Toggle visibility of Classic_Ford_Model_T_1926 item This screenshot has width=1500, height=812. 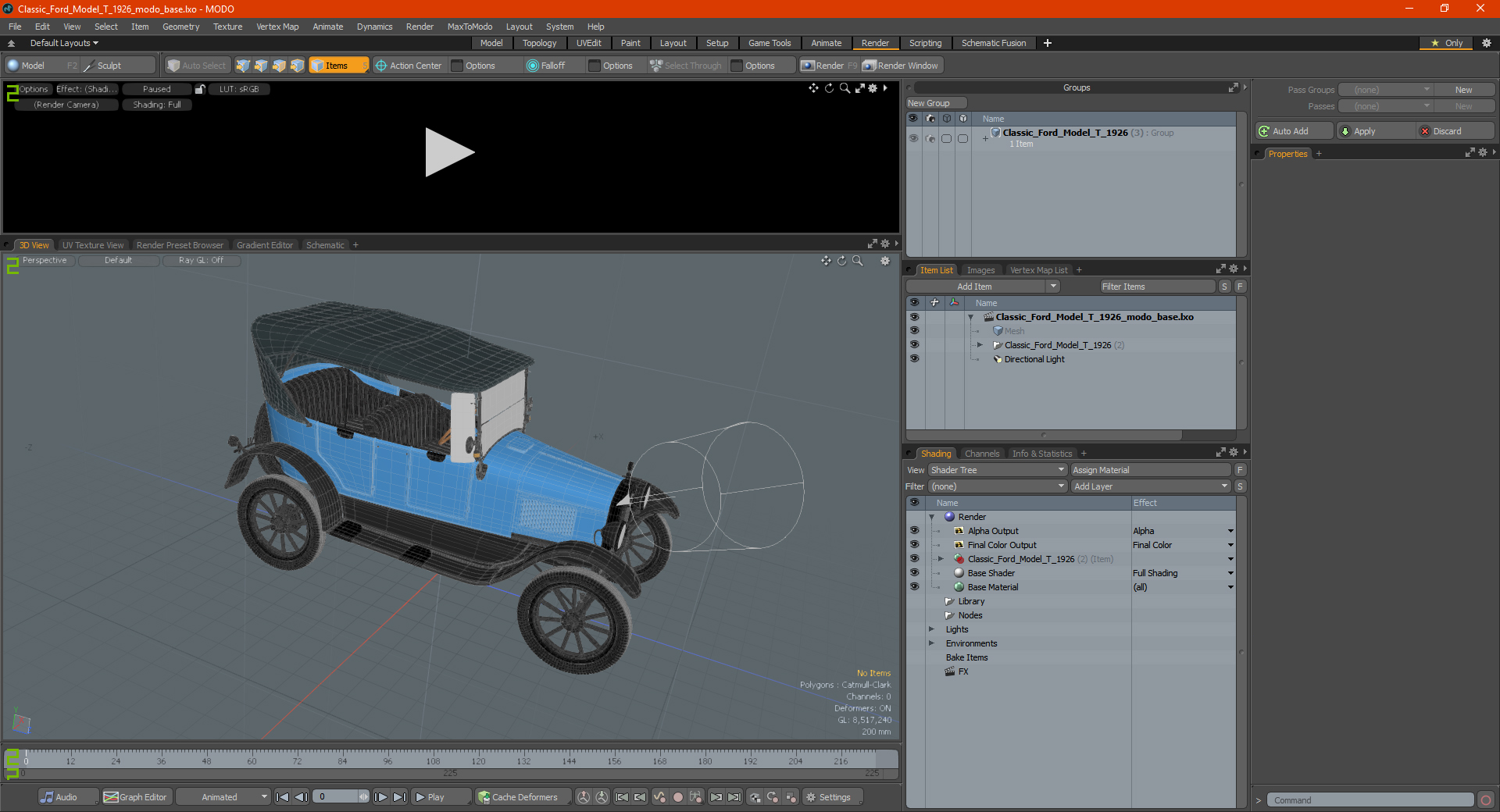pyautogui.click(x=914, y=345)
